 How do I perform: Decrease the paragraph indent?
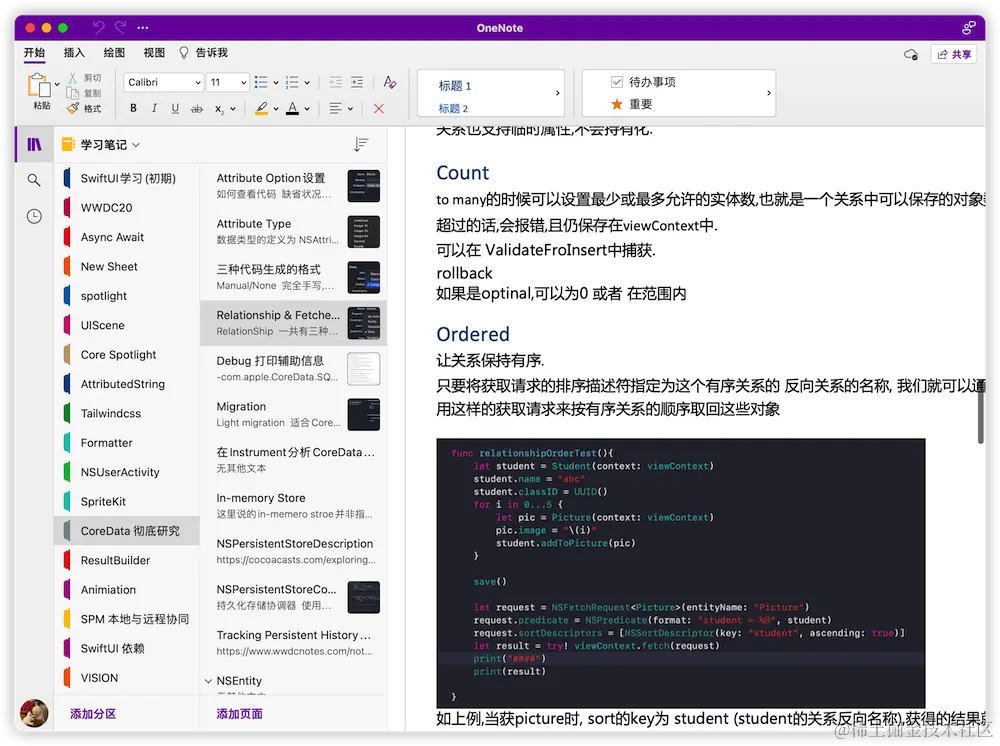click(335, 82)
